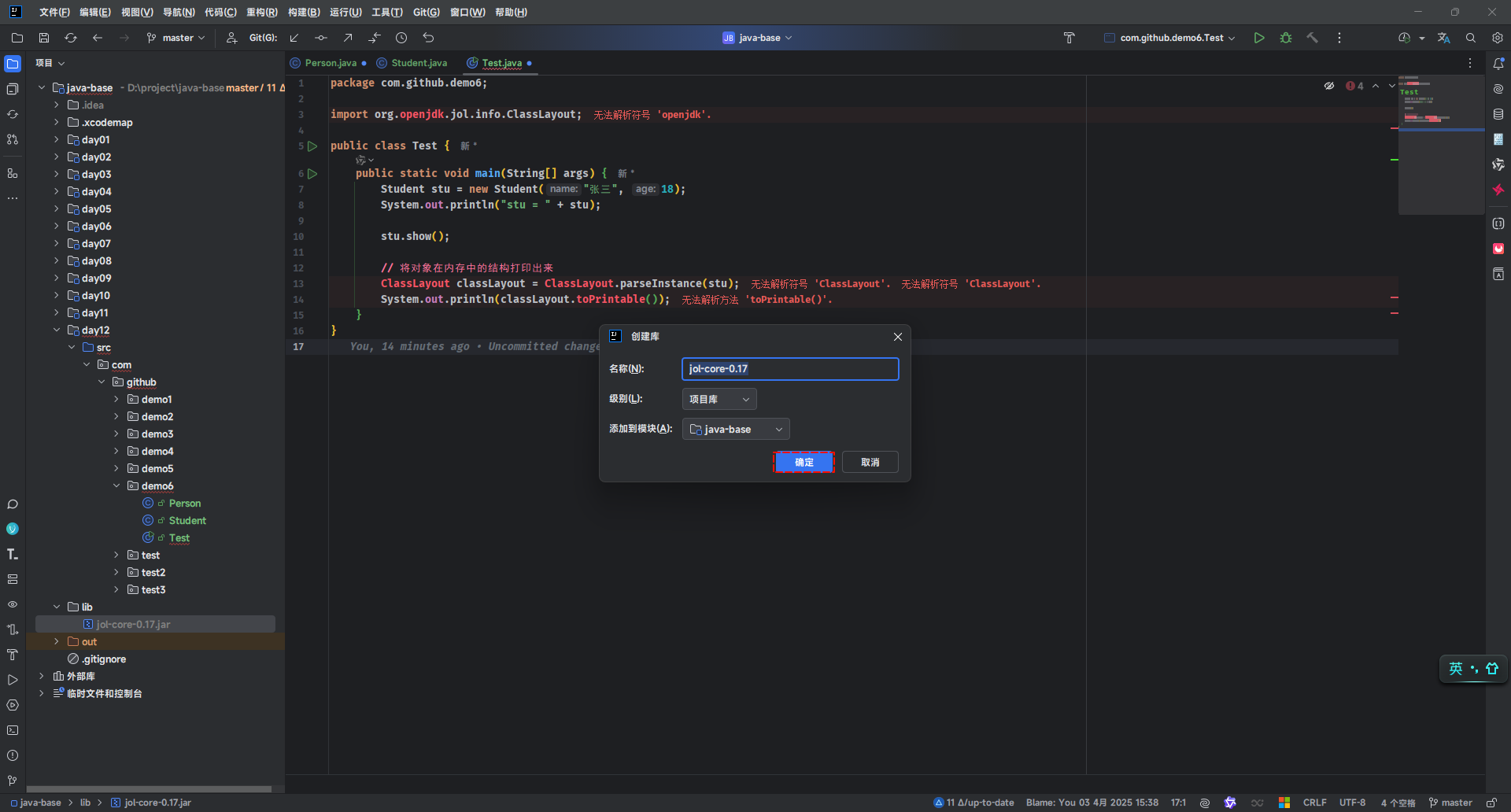Toggle the Project tool window button

coord(13,64)
